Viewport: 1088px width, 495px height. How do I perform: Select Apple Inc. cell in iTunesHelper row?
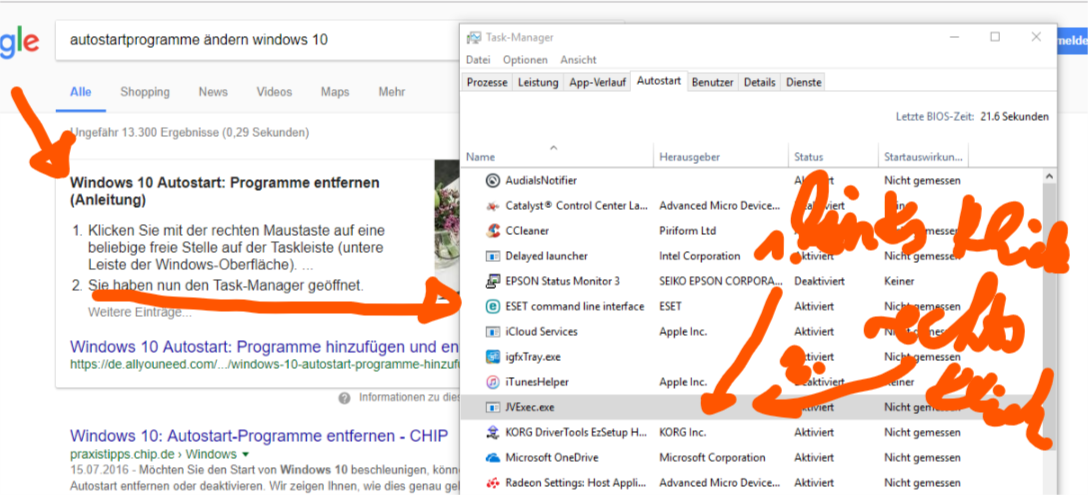[x=683, y=382]
